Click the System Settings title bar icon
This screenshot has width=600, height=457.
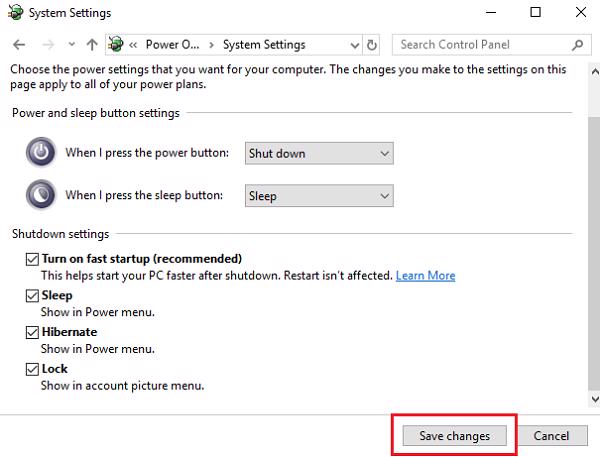click(x=13, y=13)
